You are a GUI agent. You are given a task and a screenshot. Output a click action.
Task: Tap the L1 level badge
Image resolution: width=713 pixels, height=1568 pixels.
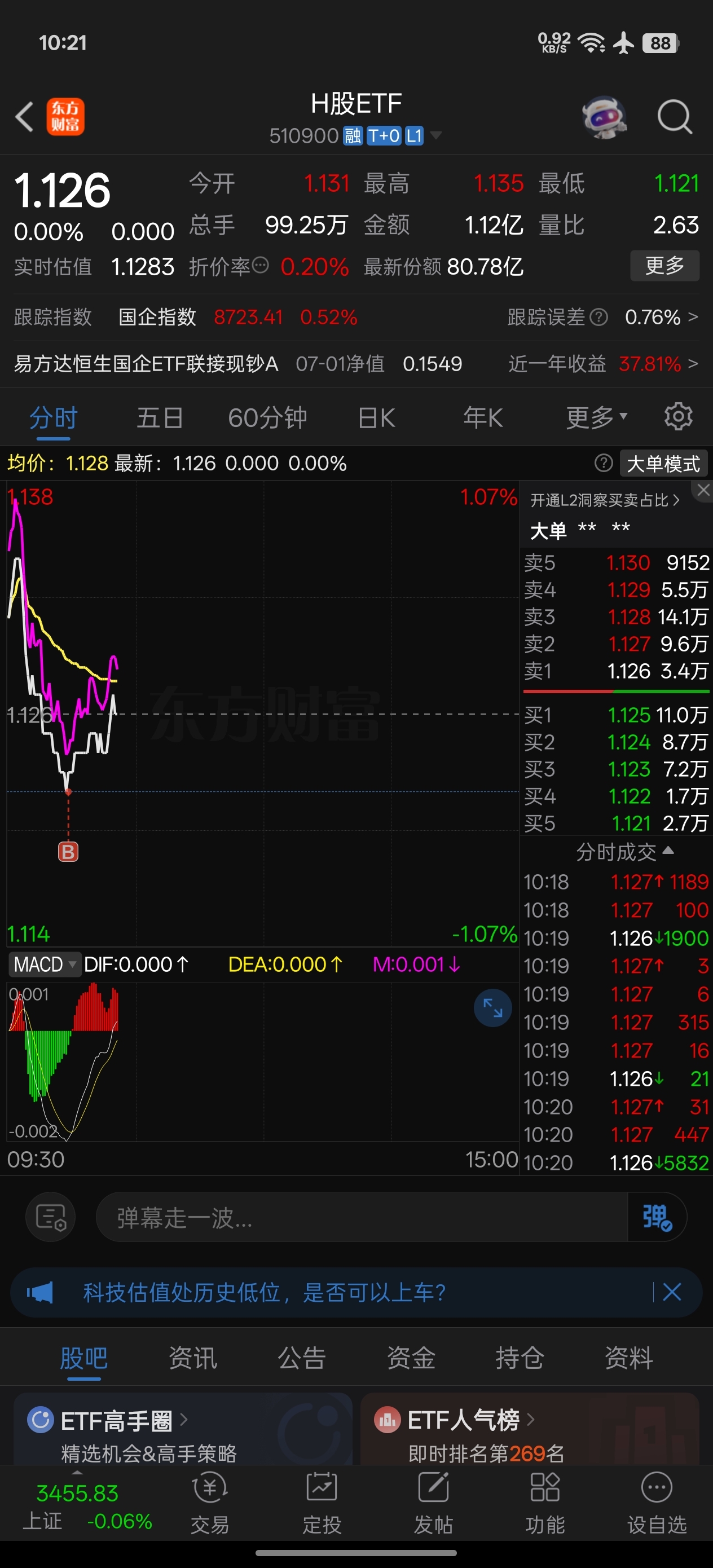pyautogui.click(x=414, y=135)
